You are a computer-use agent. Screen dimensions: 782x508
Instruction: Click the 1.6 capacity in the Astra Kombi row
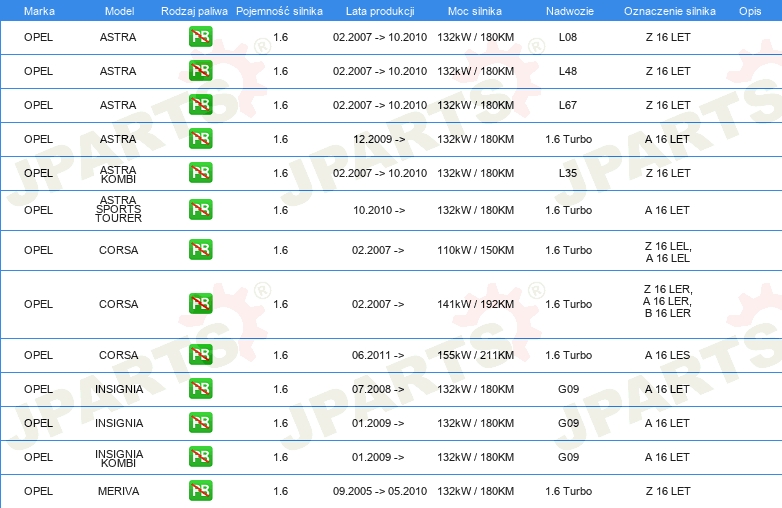[280, 173]
